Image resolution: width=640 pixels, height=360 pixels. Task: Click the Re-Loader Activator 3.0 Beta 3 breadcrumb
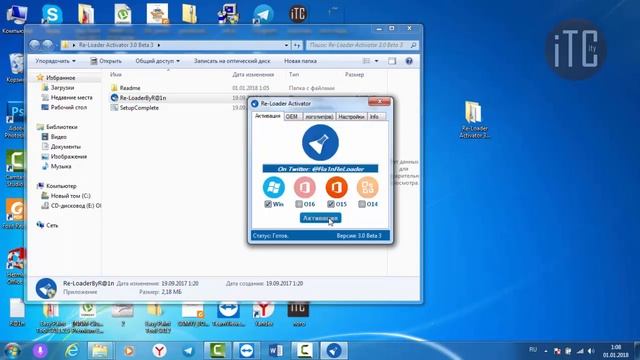coord(116,45)
